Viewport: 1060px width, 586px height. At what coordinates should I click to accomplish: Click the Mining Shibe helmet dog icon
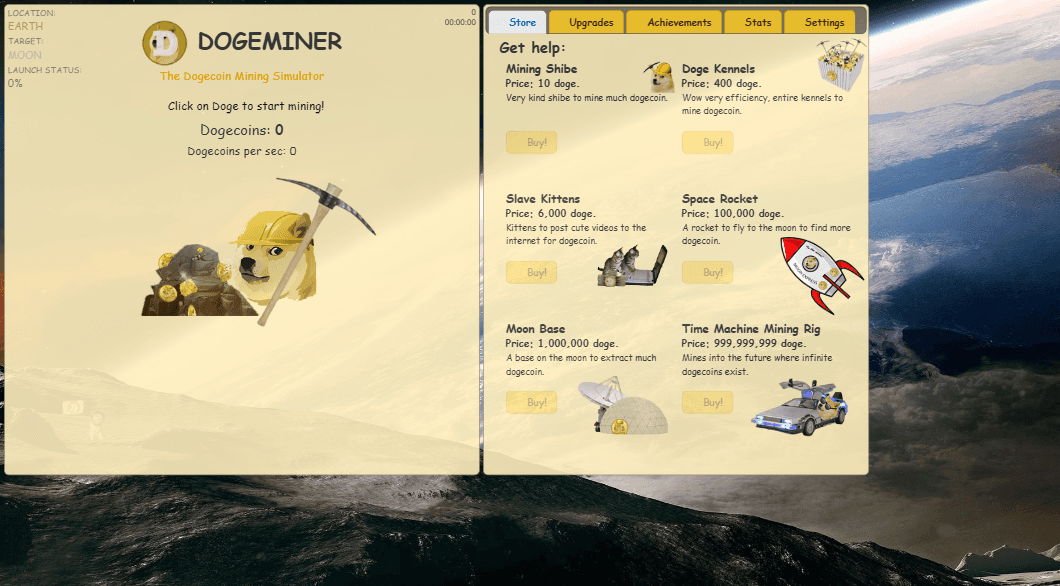[660, 76]
